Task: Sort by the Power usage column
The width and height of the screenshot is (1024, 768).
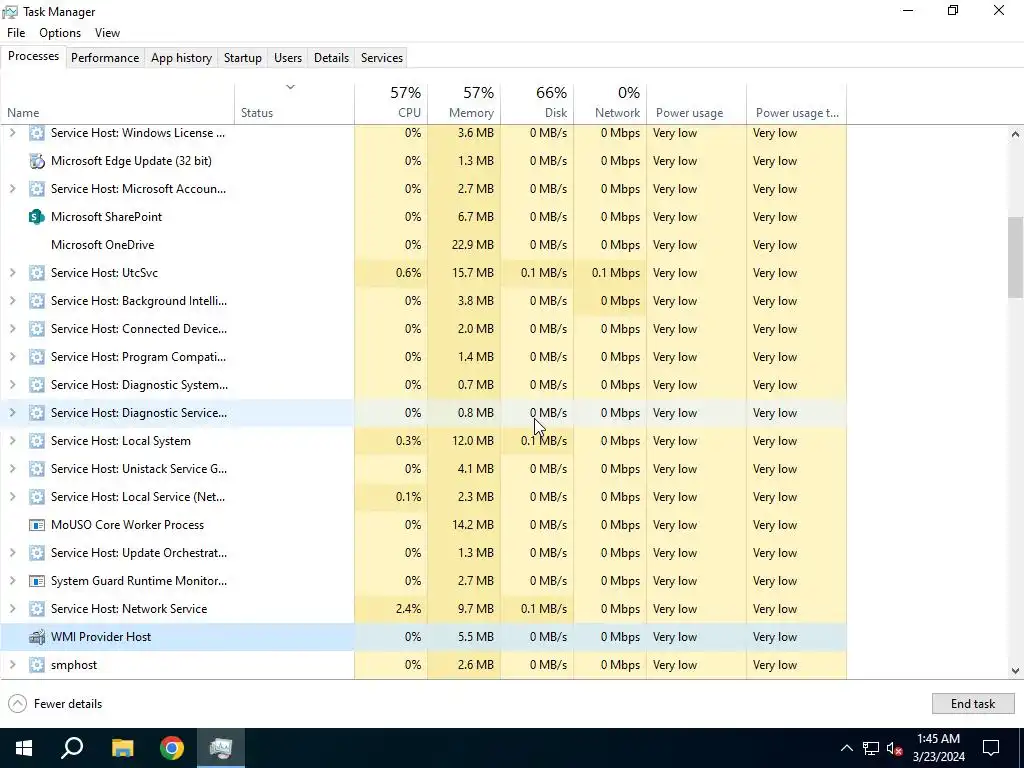Action: (x=697, y=103)
